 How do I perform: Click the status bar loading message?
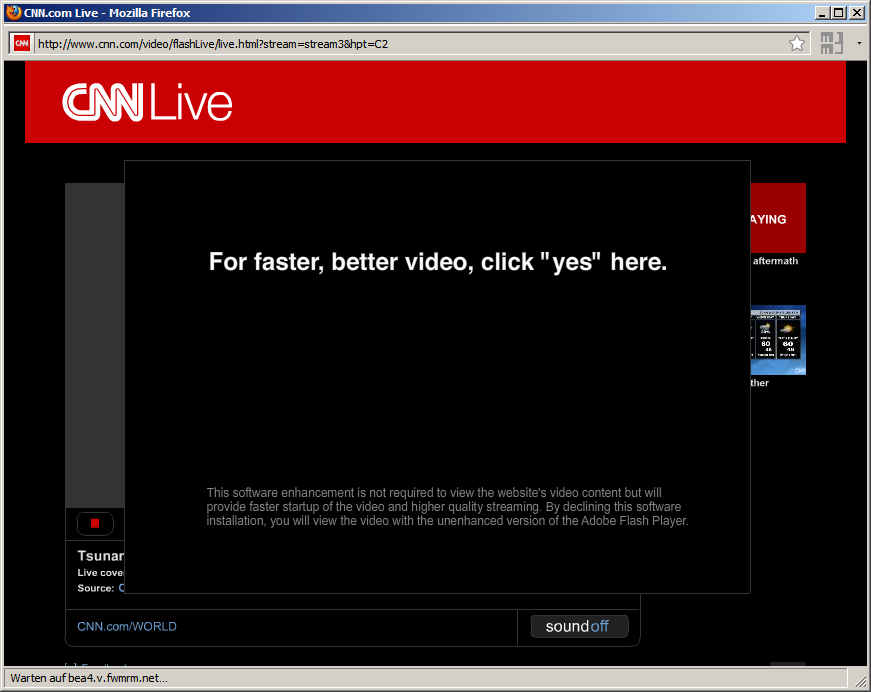pos(89,678)
